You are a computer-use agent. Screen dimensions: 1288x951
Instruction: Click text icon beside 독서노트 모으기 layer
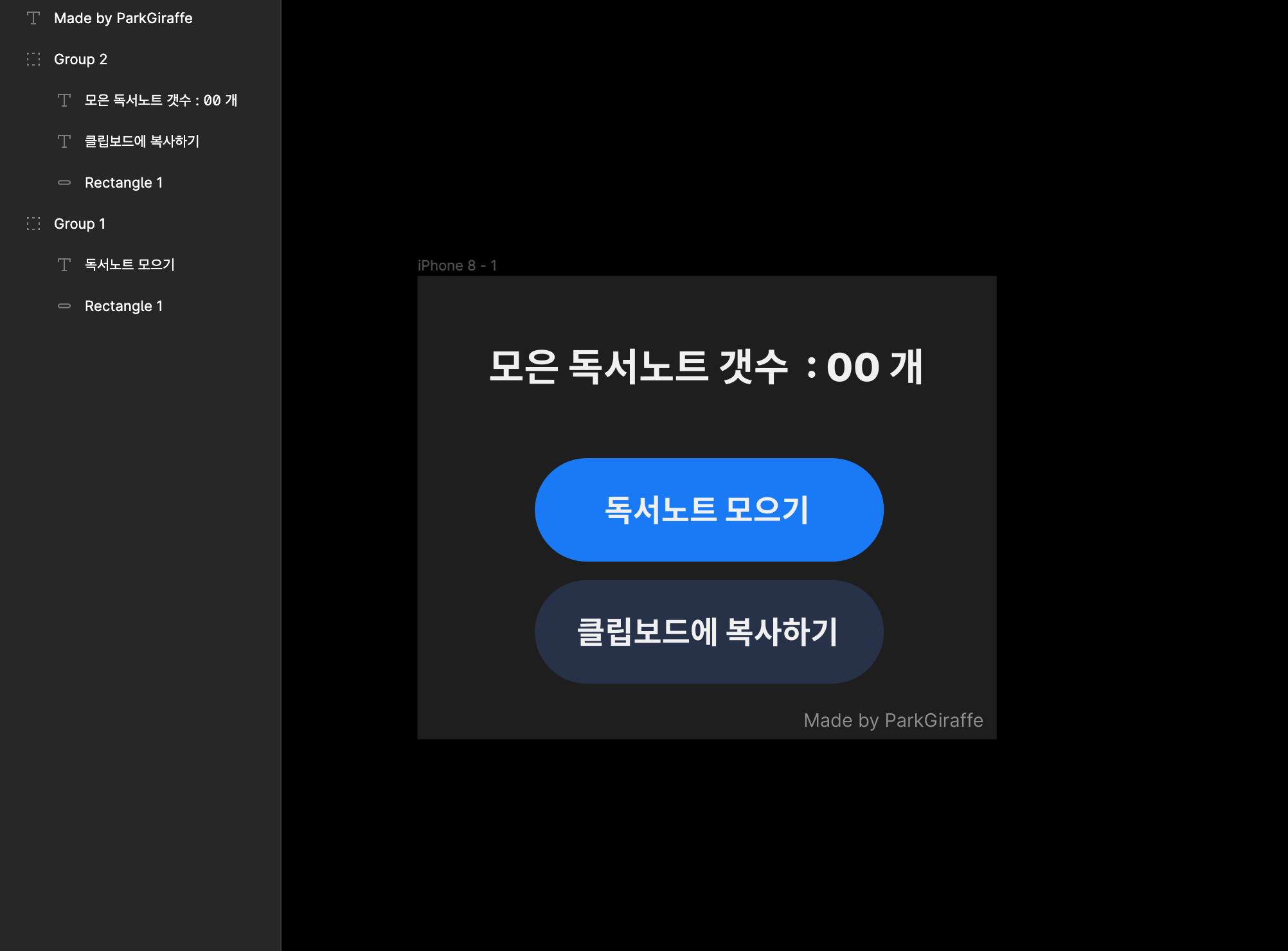pos(64,265)
